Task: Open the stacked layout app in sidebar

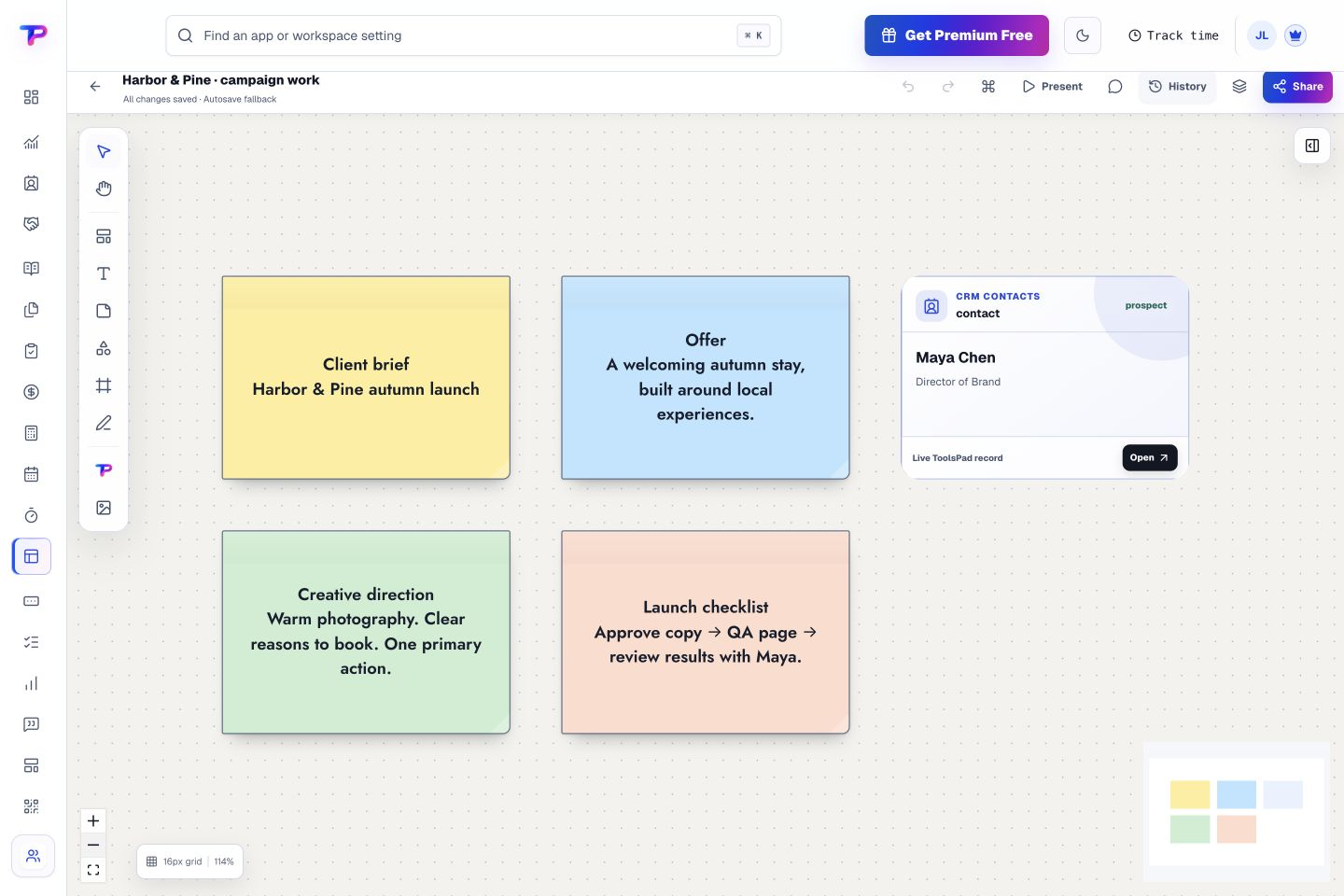Action: (31, 765)
